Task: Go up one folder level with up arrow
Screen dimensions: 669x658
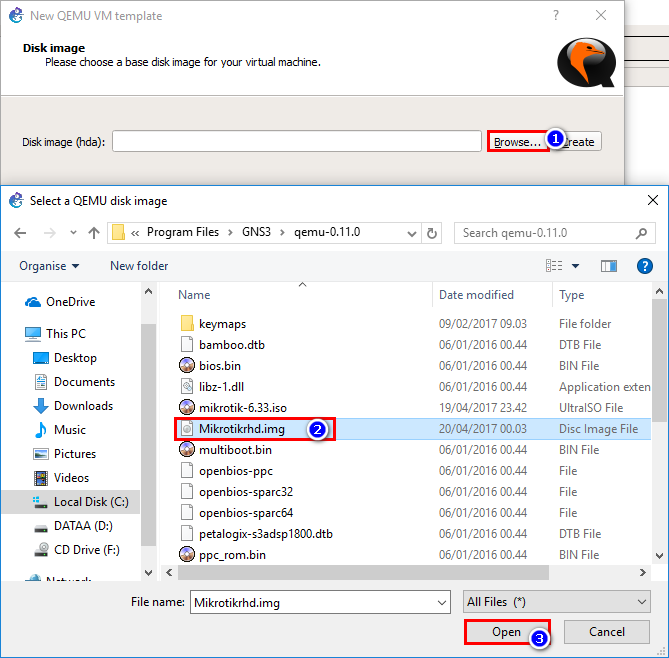Action: click(x=94, y=233)
